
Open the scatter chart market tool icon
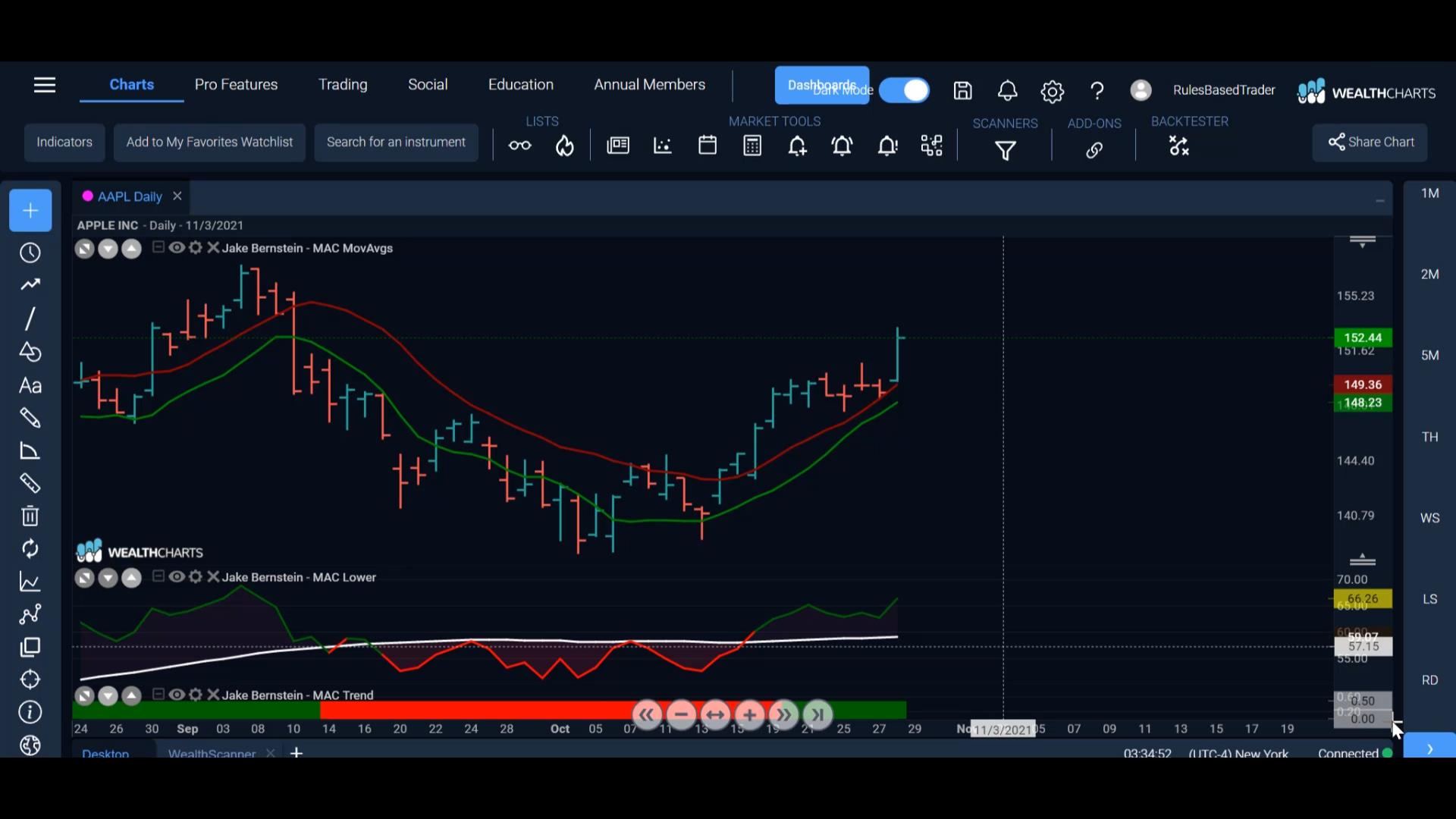[x=663, y=146]
